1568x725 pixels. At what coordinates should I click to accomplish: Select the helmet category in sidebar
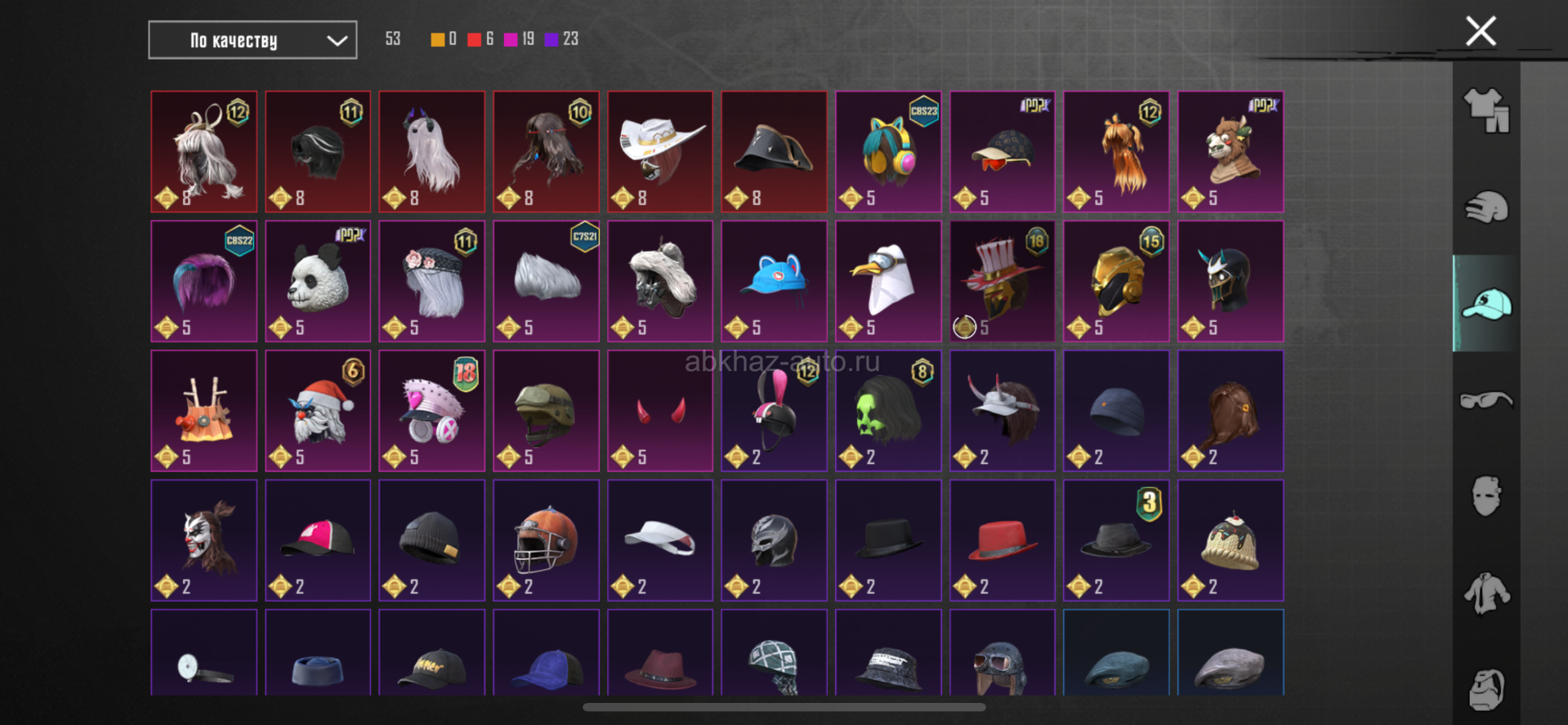point(1486,207)
